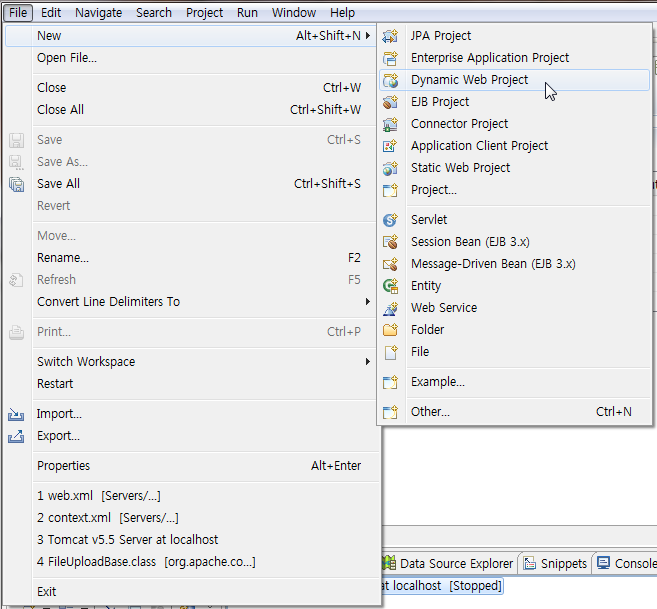Screen dimensions: 657x609
Task: Select Dynamic Web Project entry
Action: [514, 80]
